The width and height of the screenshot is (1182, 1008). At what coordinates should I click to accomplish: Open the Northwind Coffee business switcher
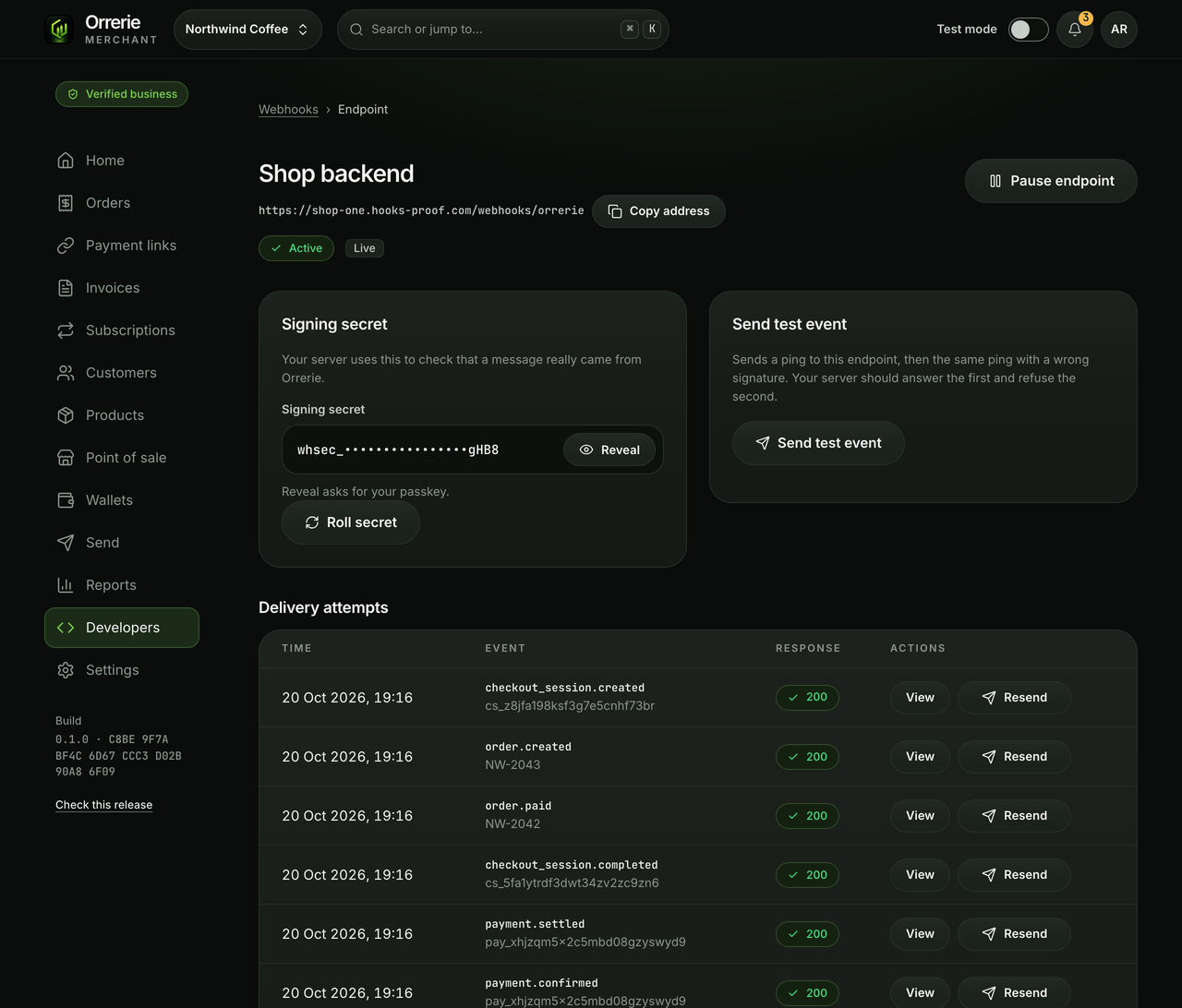pyautogui.click(x=247, y=30)
